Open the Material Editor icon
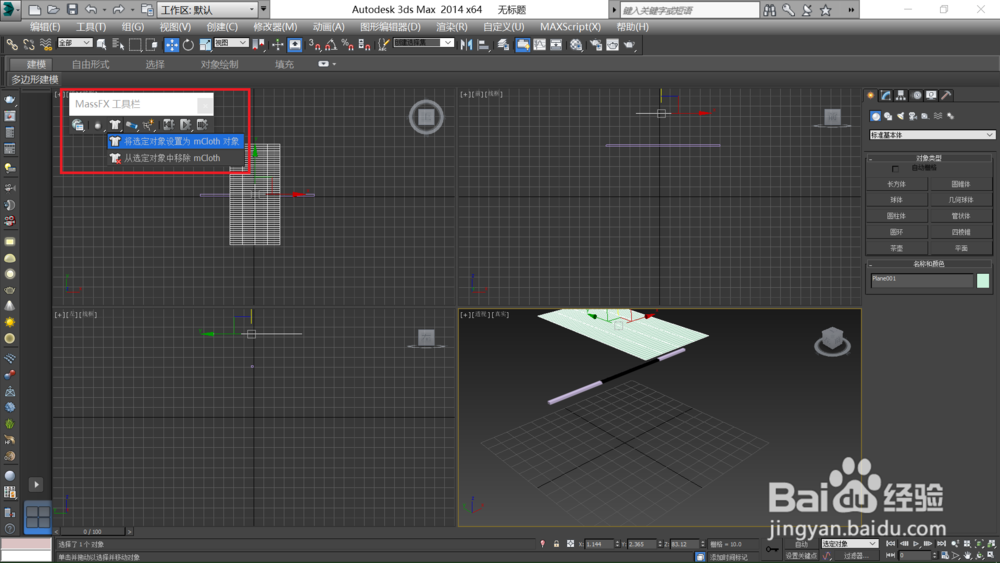This screenshot has width=1000, height=563. [x=576, y=45]
